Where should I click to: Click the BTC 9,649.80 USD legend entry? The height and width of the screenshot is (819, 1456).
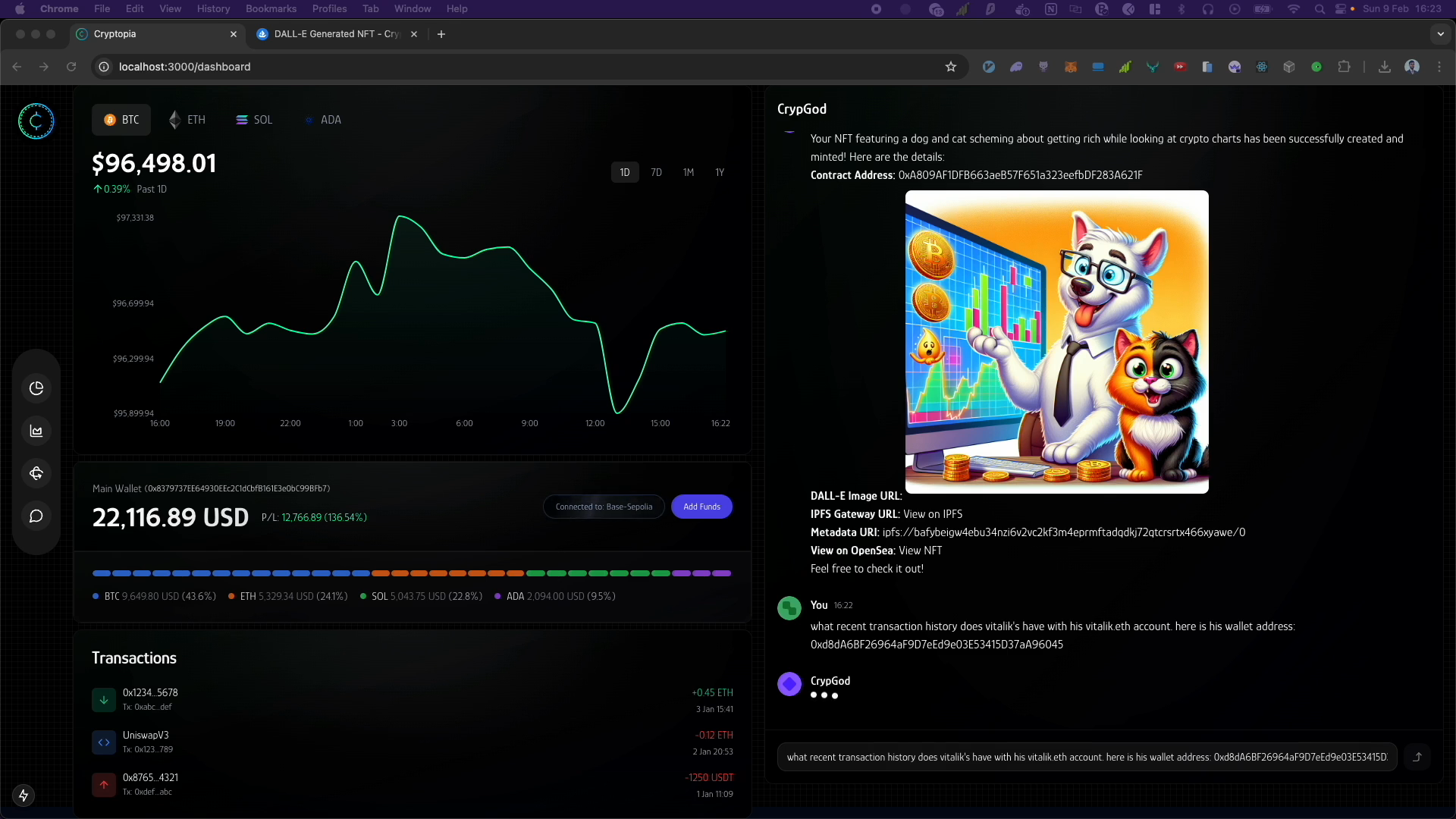tap(155, 597)
